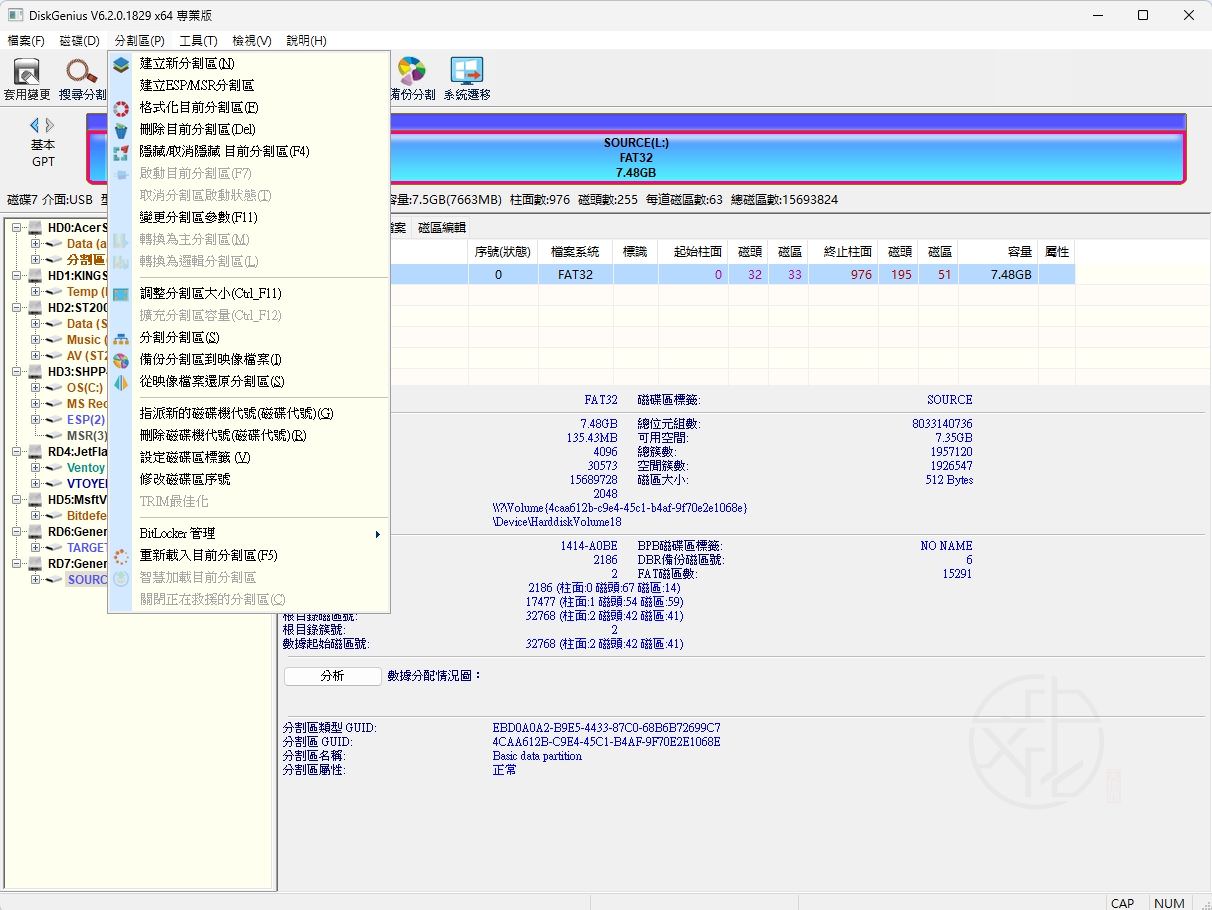Click the 調整分割區大小 icon
Viewport: 1212px width, 910px height.
[121, 294]
